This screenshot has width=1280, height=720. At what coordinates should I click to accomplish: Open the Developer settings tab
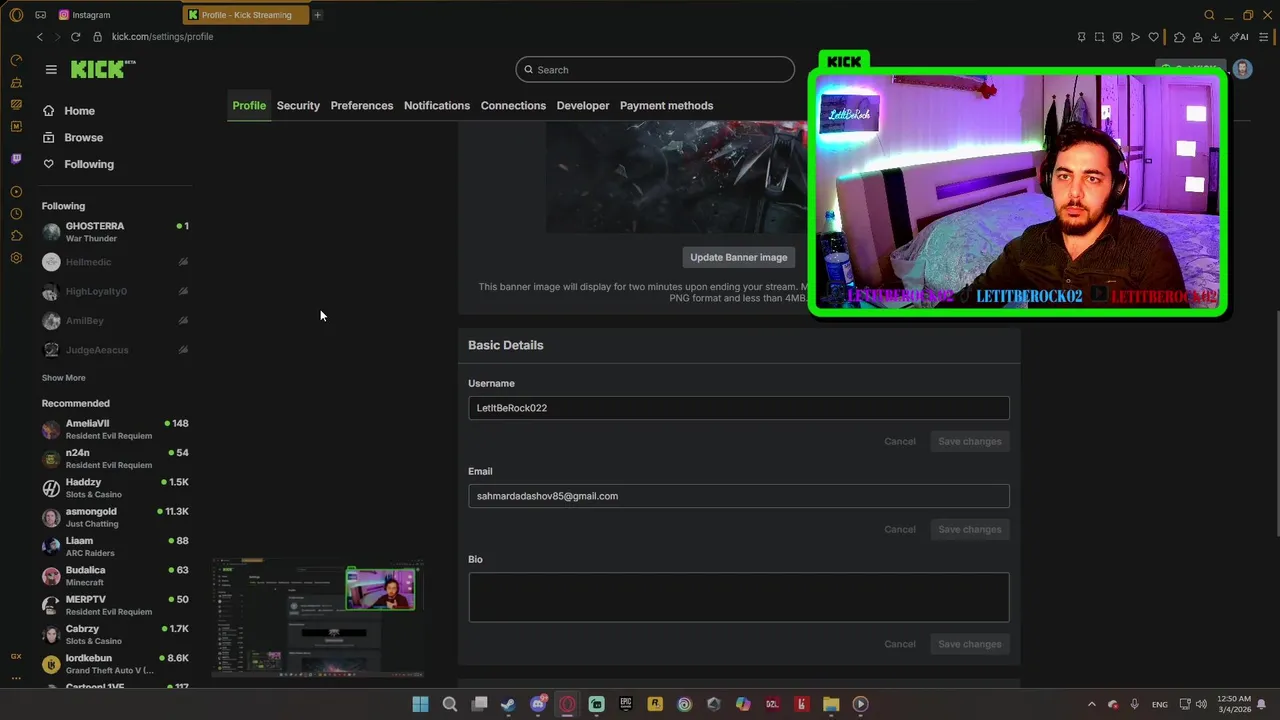point(583,106)
